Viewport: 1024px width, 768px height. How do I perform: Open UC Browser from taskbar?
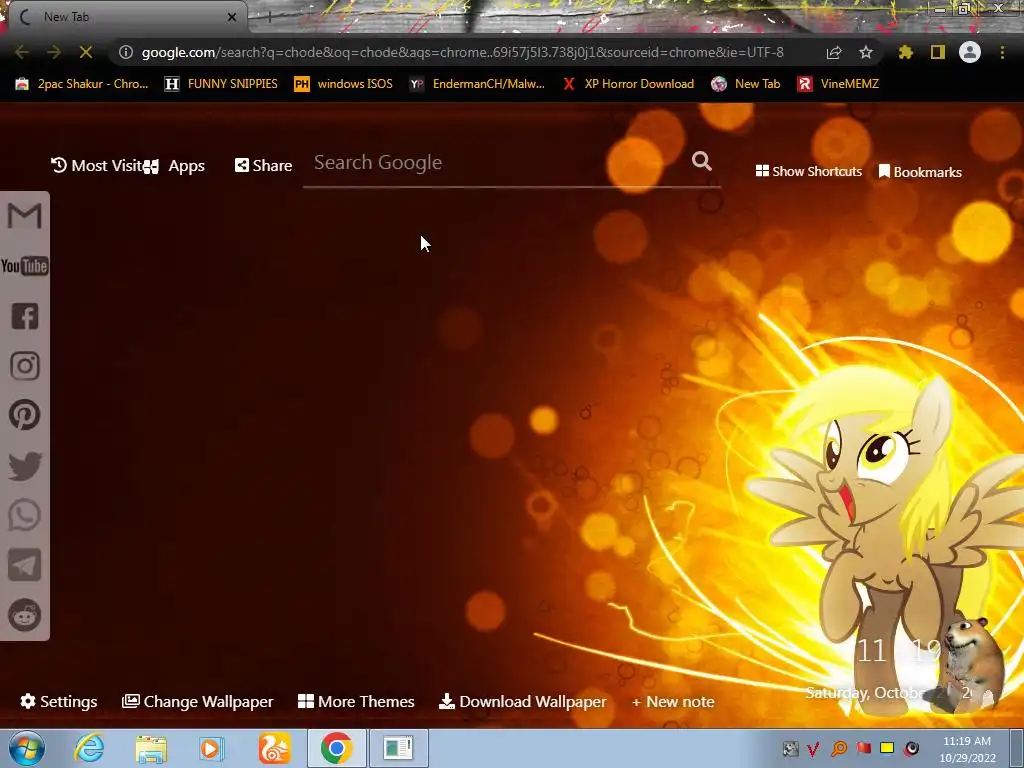(274, 748)
